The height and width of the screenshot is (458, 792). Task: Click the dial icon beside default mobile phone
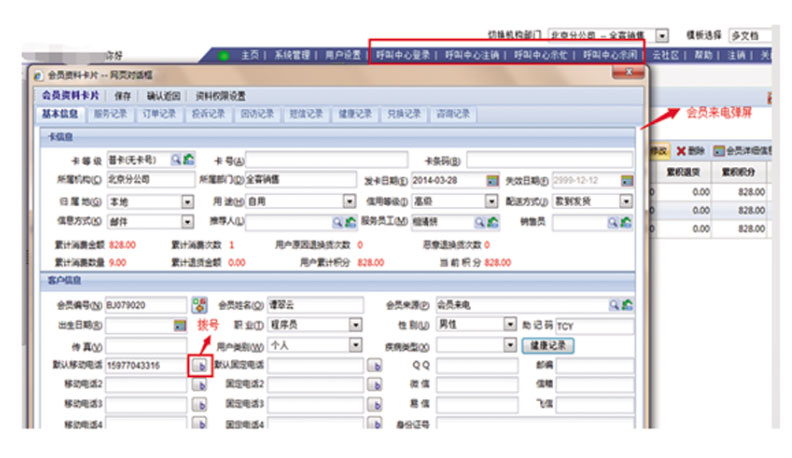pos(199,366)
